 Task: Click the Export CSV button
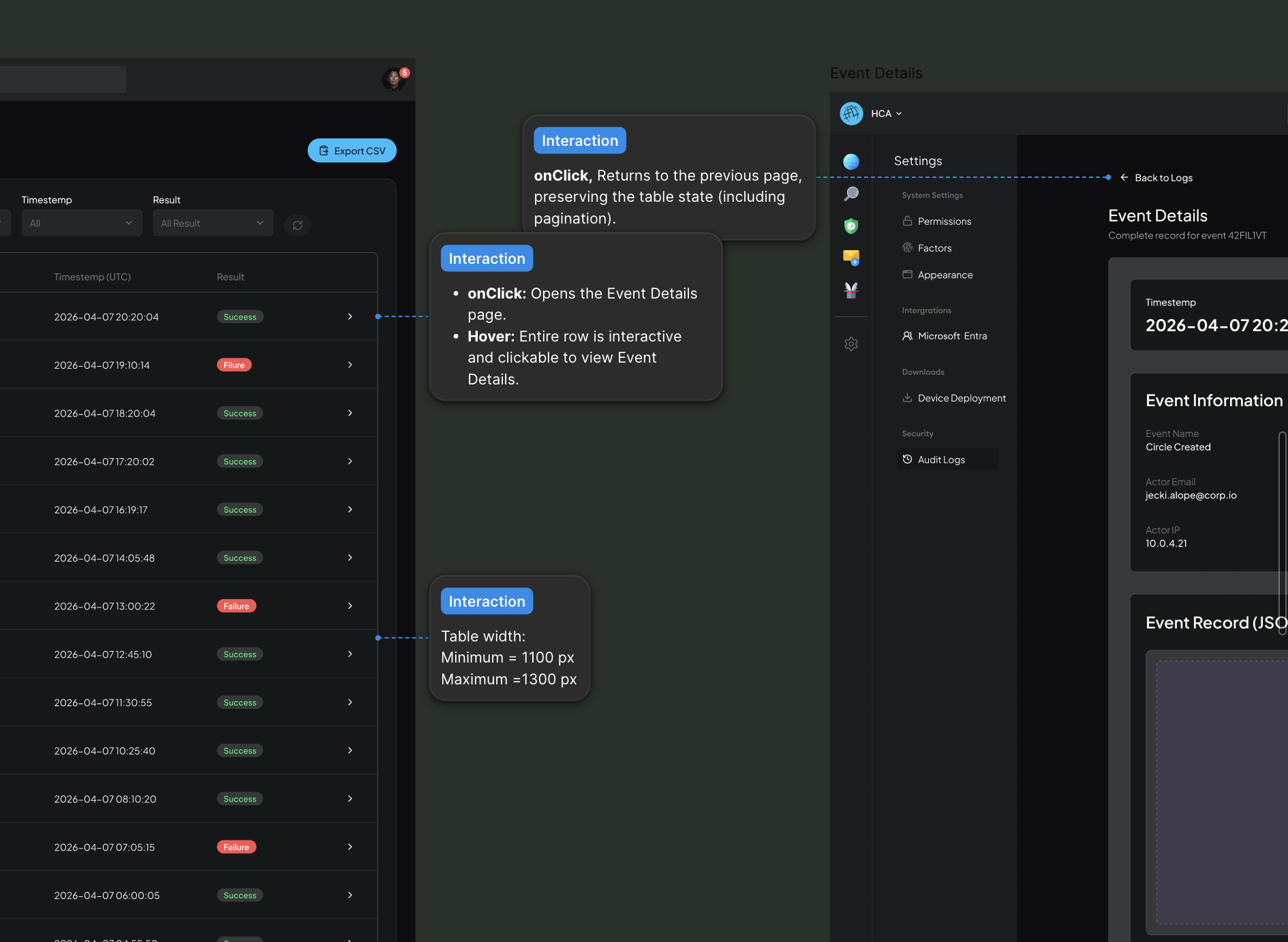coord(352,151)
